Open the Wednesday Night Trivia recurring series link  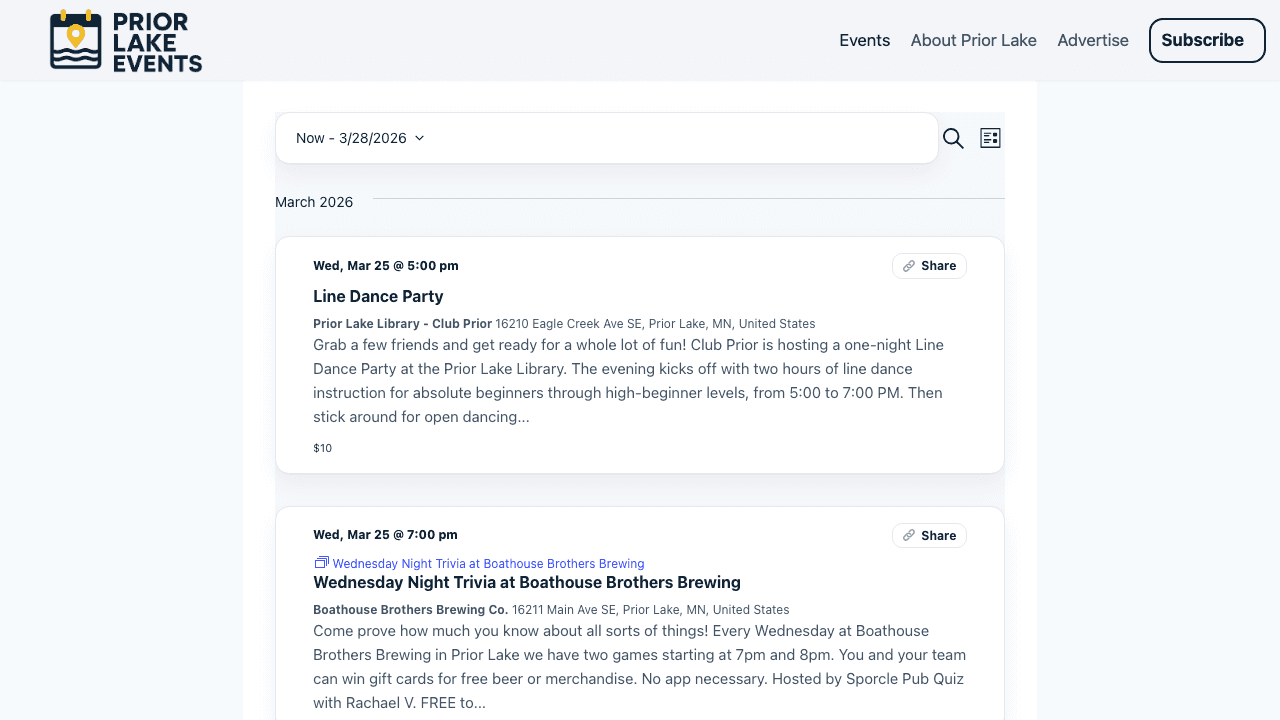click(x=487, y=563)
